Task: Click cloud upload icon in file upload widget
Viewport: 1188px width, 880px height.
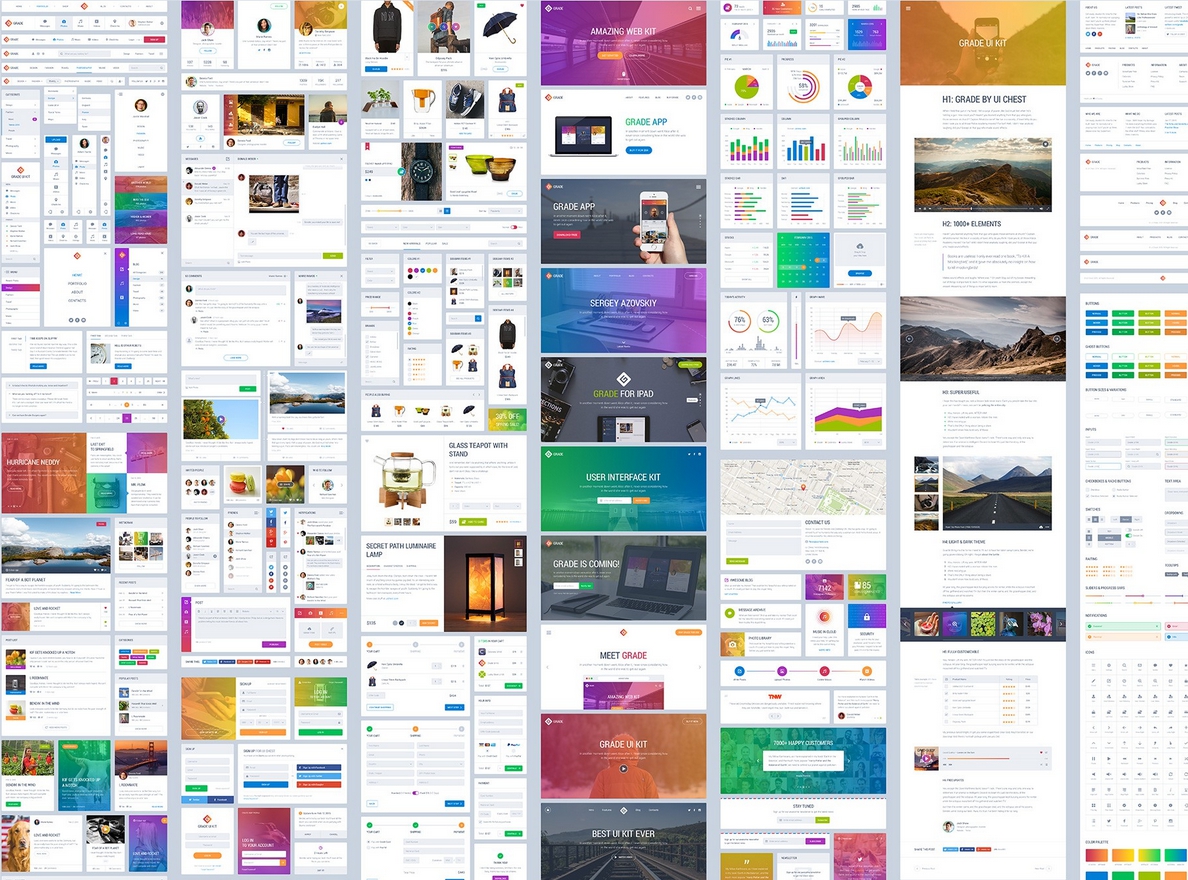Action: coord(860,247)
